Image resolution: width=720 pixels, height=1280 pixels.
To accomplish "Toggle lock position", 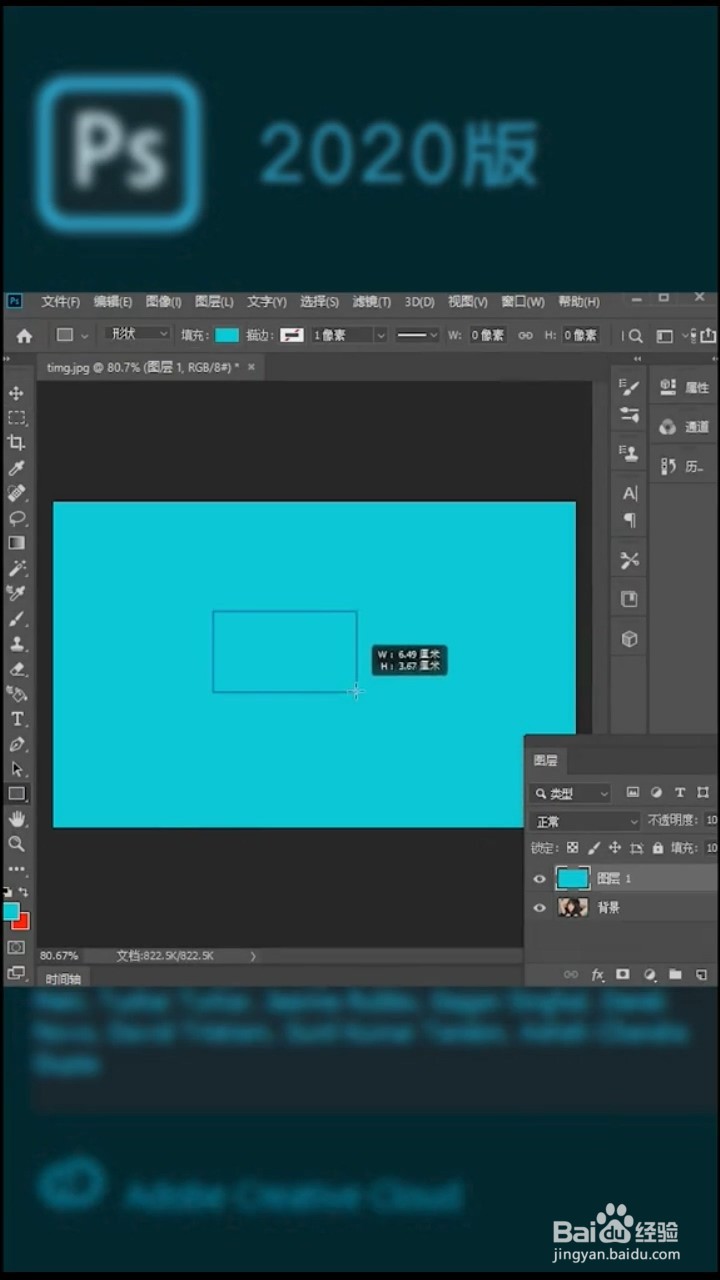I will click(x=615, y=848).
